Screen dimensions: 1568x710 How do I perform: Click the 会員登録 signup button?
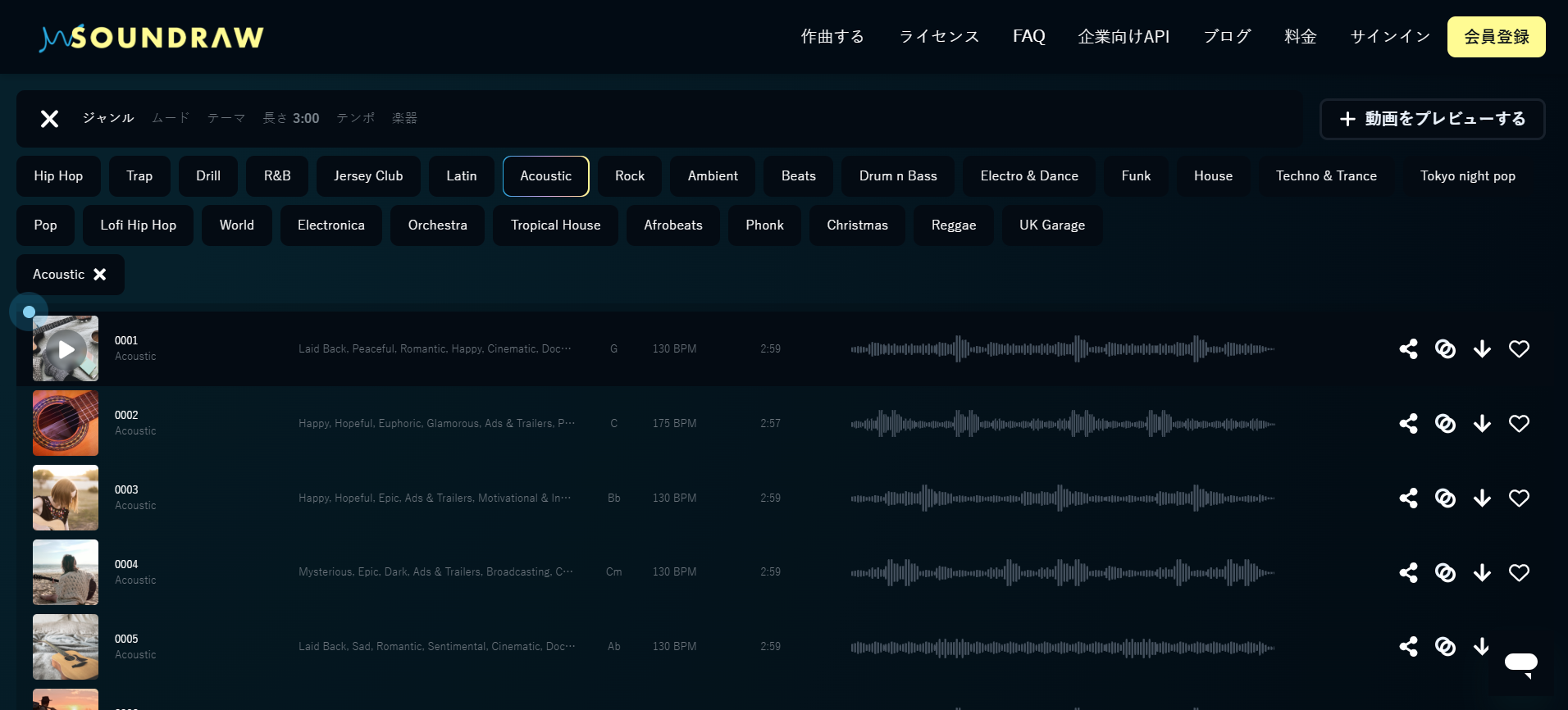1496,37
